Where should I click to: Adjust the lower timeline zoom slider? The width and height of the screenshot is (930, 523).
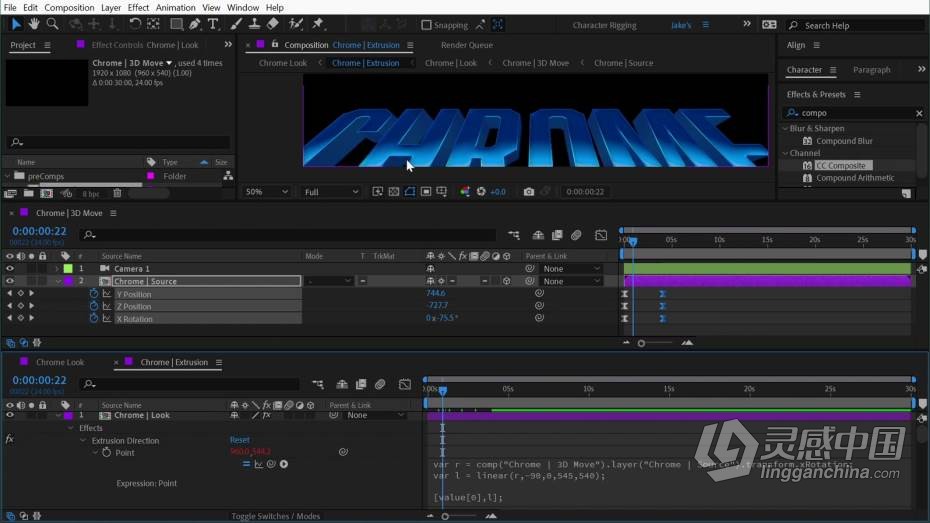(445, 516)
